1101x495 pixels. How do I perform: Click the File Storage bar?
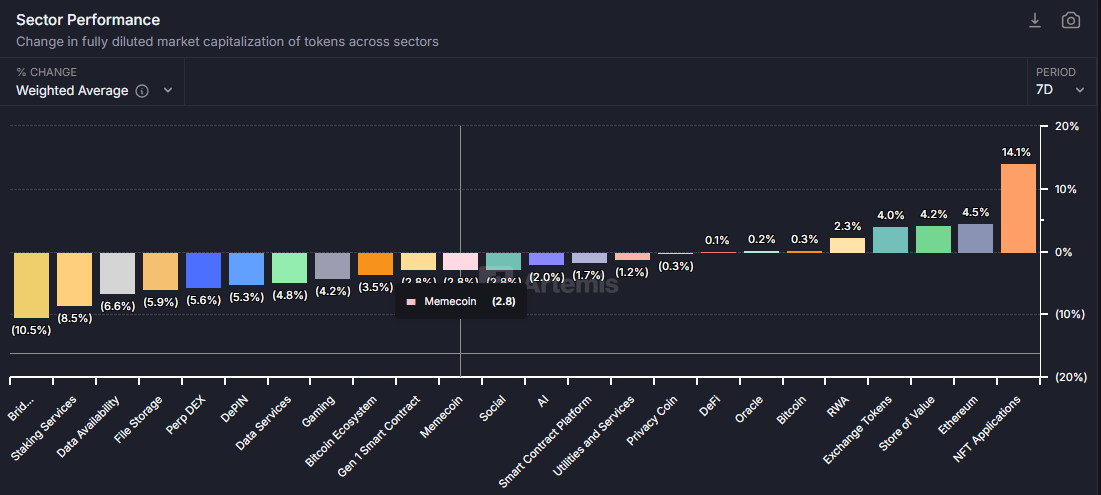160,270
